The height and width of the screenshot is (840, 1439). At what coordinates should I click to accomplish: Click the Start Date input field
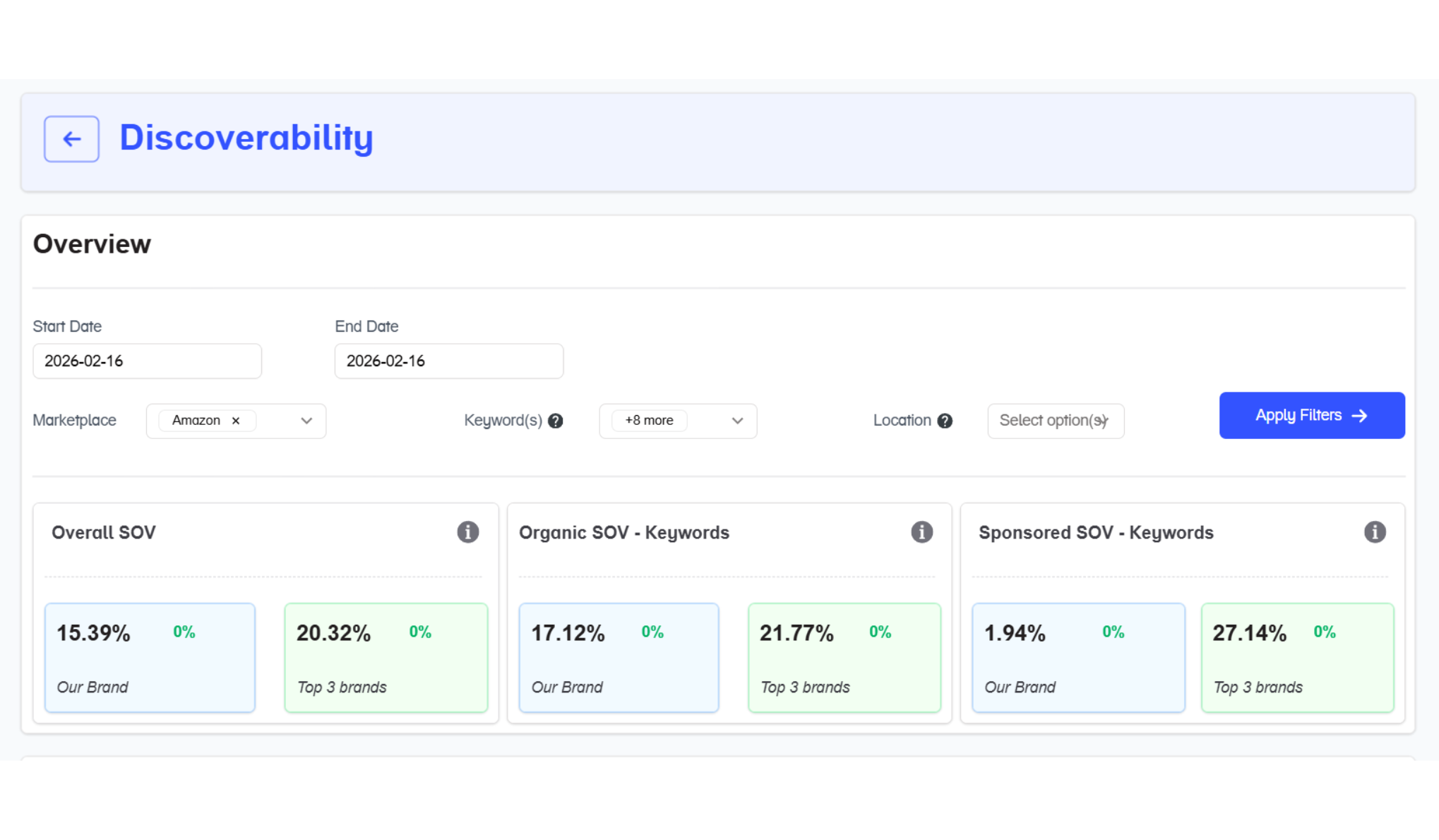[x=147, y=361]
